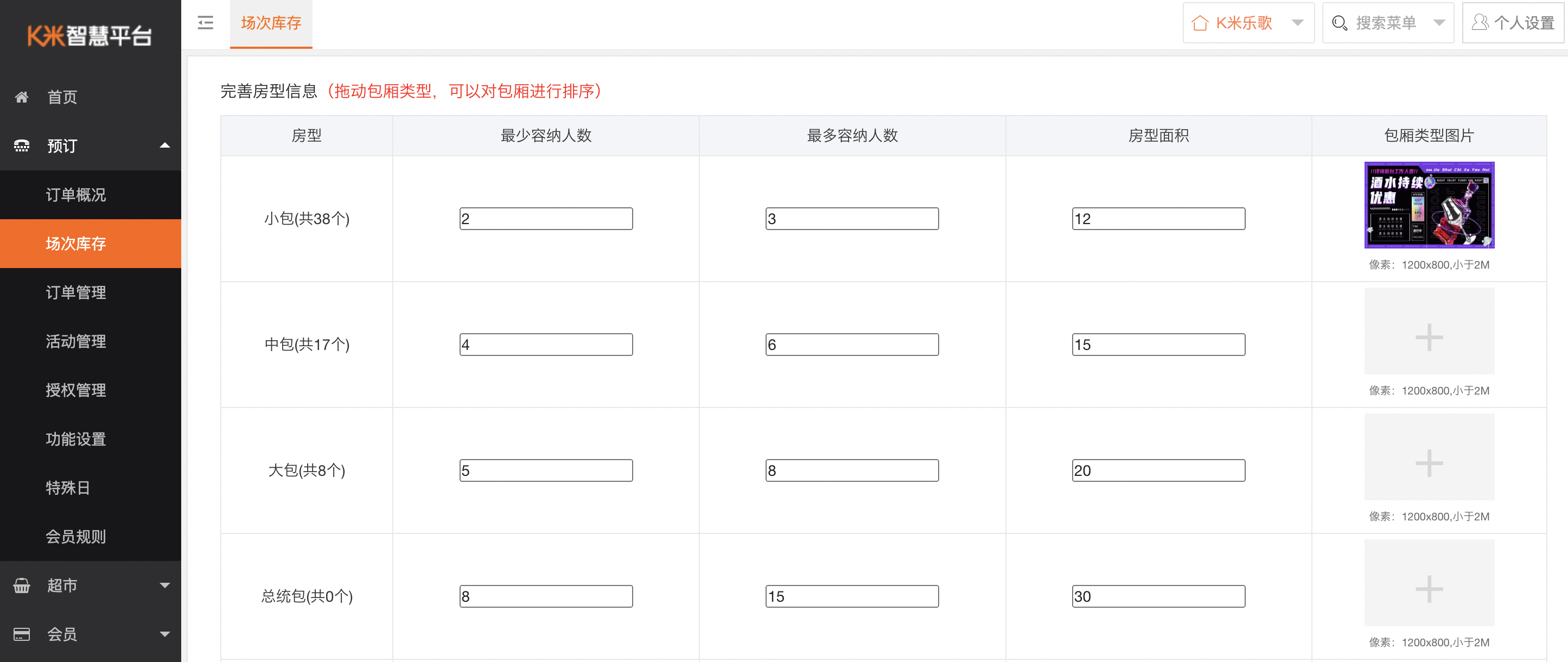The image size is (1568, 662).
Task: Open 订单管理 in the sidebar
Action: pos(91,292)
